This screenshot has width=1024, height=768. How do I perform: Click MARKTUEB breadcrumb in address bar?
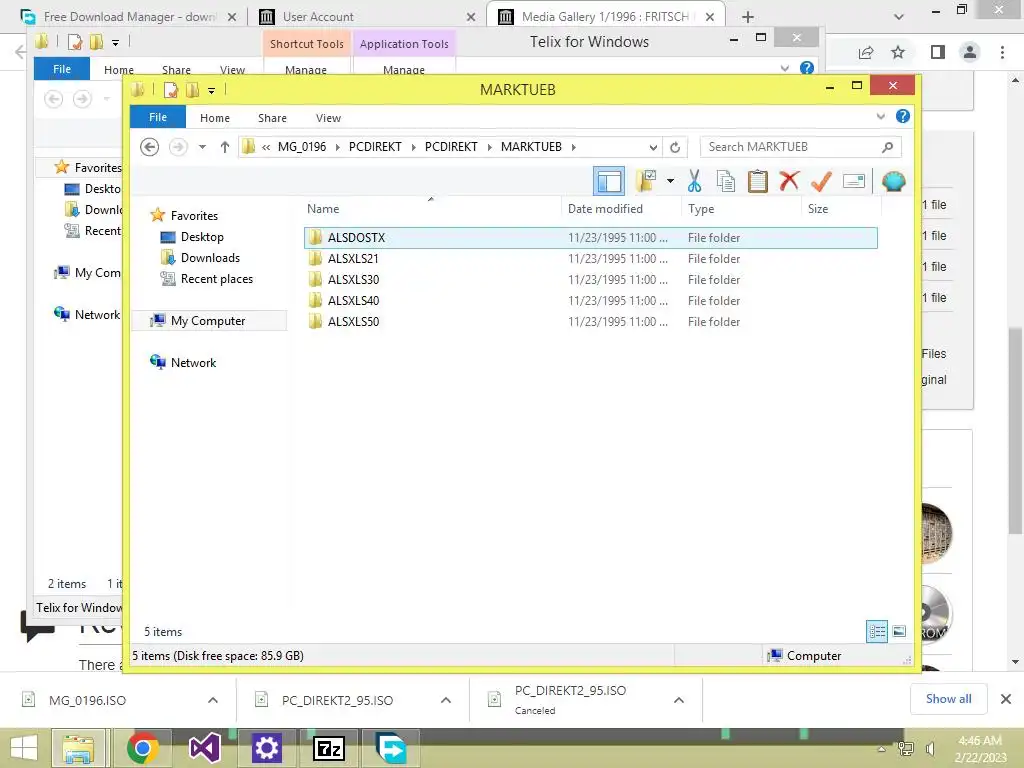[531, 147]
